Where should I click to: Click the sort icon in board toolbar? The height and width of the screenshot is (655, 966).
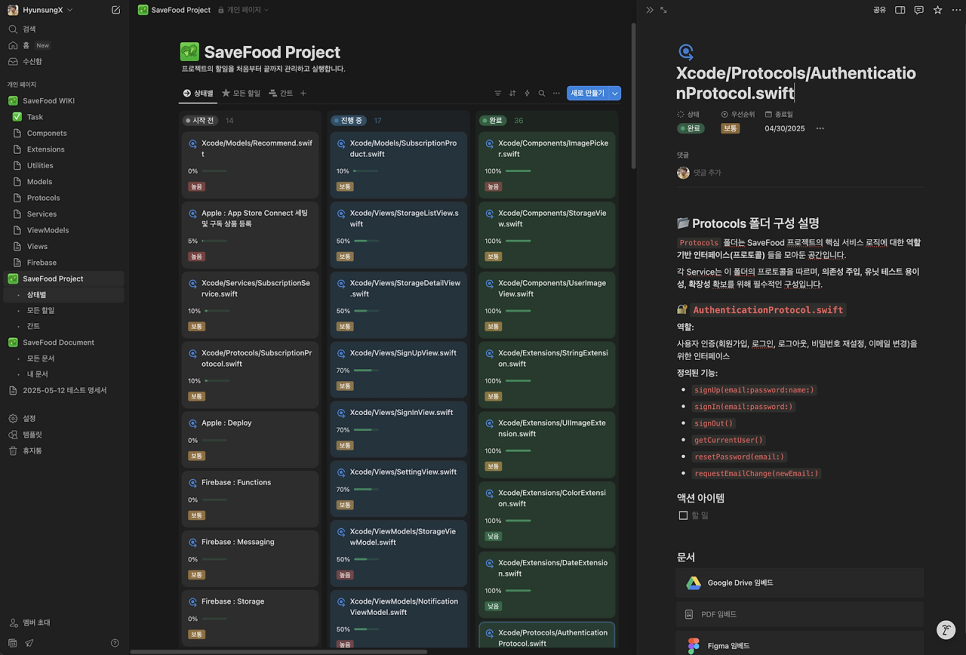click(513, 93)
